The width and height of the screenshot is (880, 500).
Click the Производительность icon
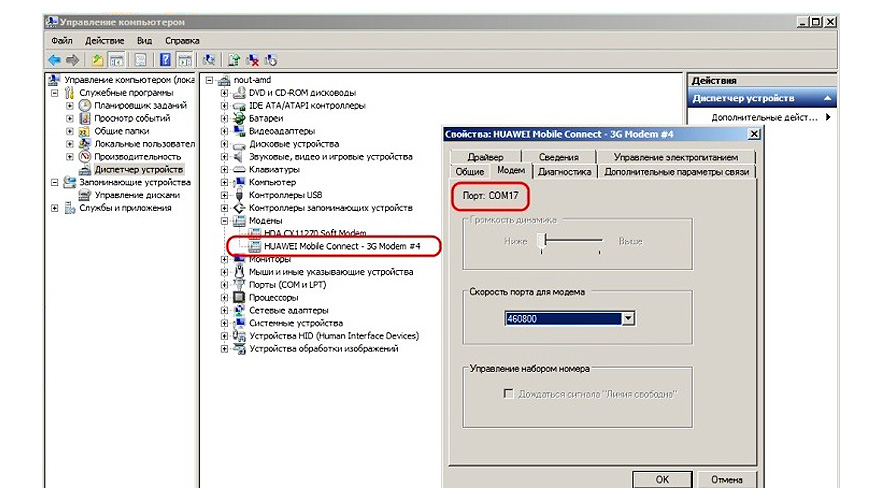click(85, 157)
